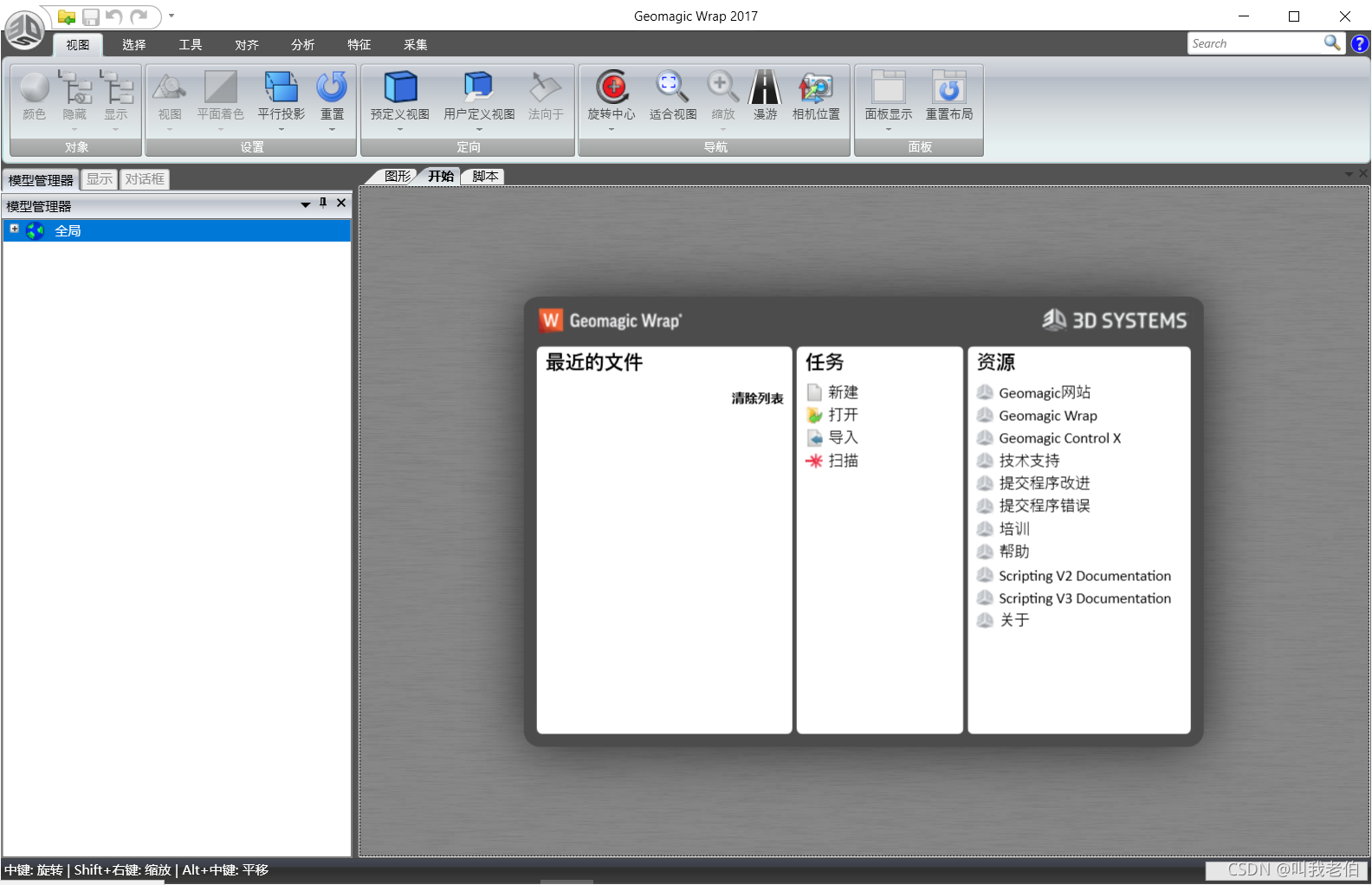Expand the 重置 dropdown arrow

[332, 129]
